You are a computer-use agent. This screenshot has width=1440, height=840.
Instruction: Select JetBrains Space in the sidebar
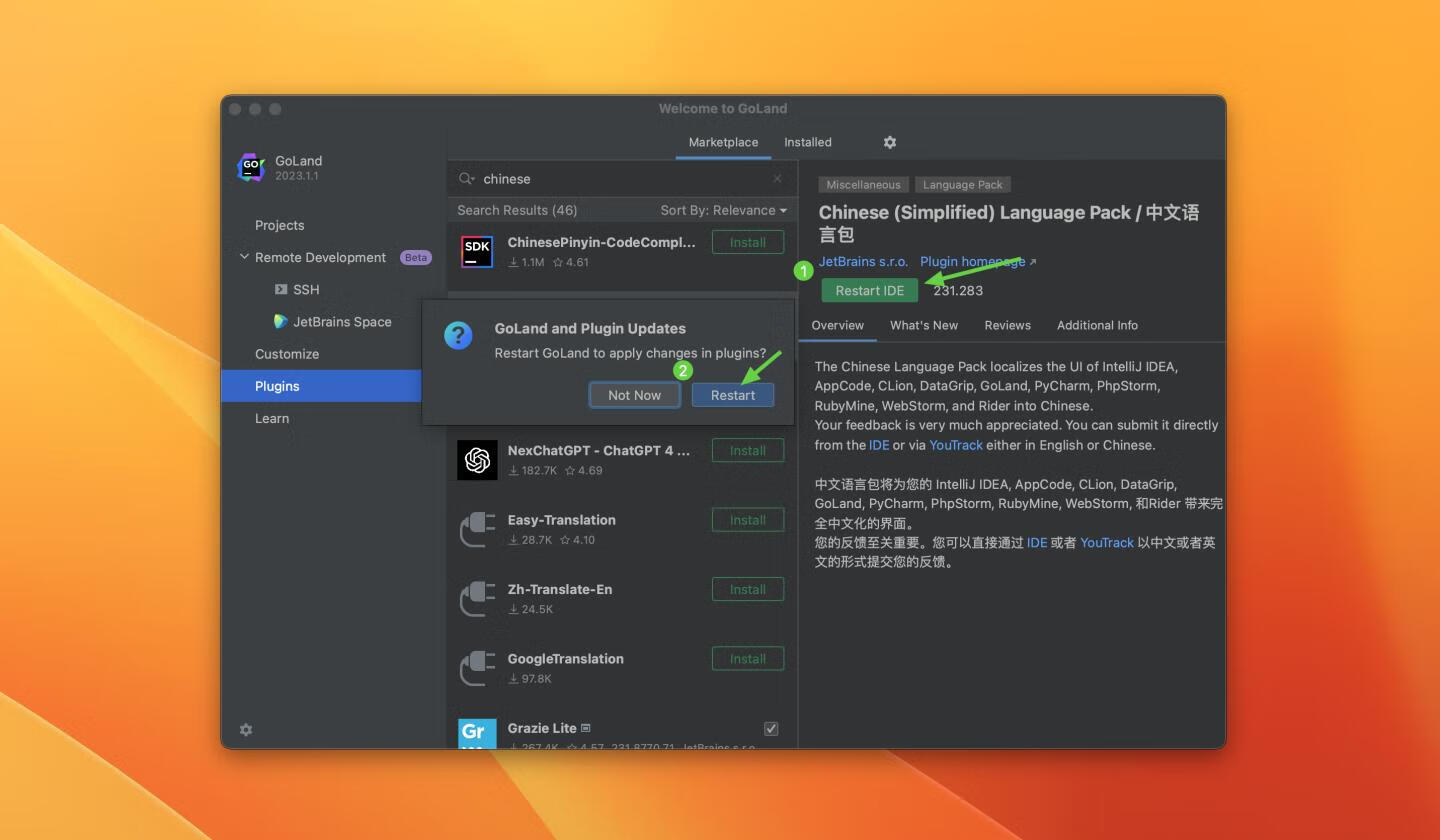point(342,322)
